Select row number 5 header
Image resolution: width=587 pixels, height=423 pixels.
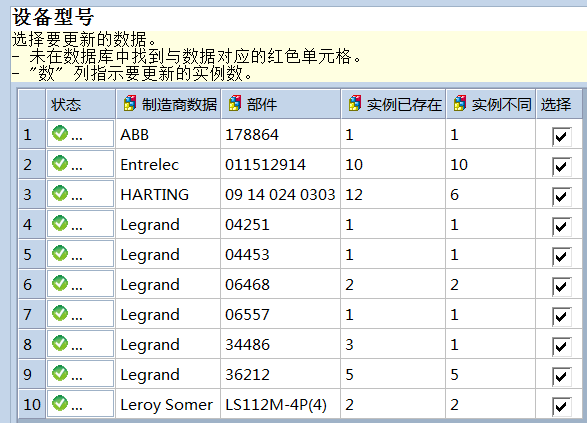click(x=32, y=255)
